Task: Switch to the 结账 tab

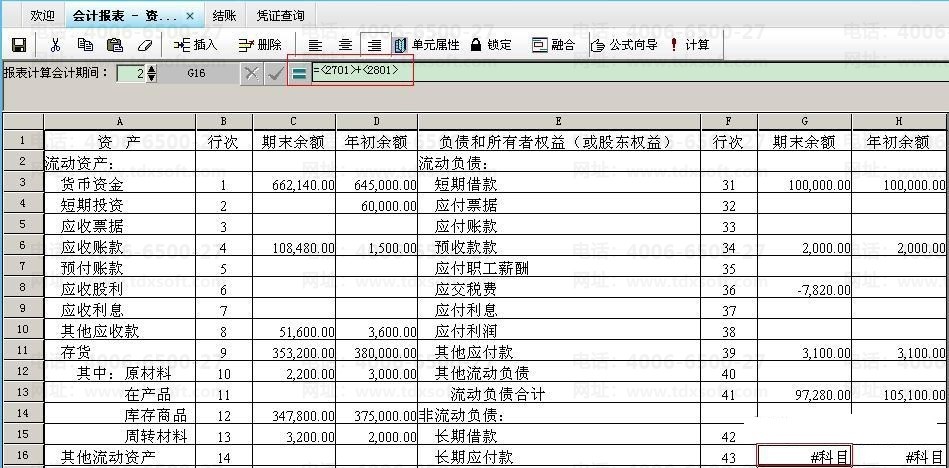Action: [x=225, y=16]
